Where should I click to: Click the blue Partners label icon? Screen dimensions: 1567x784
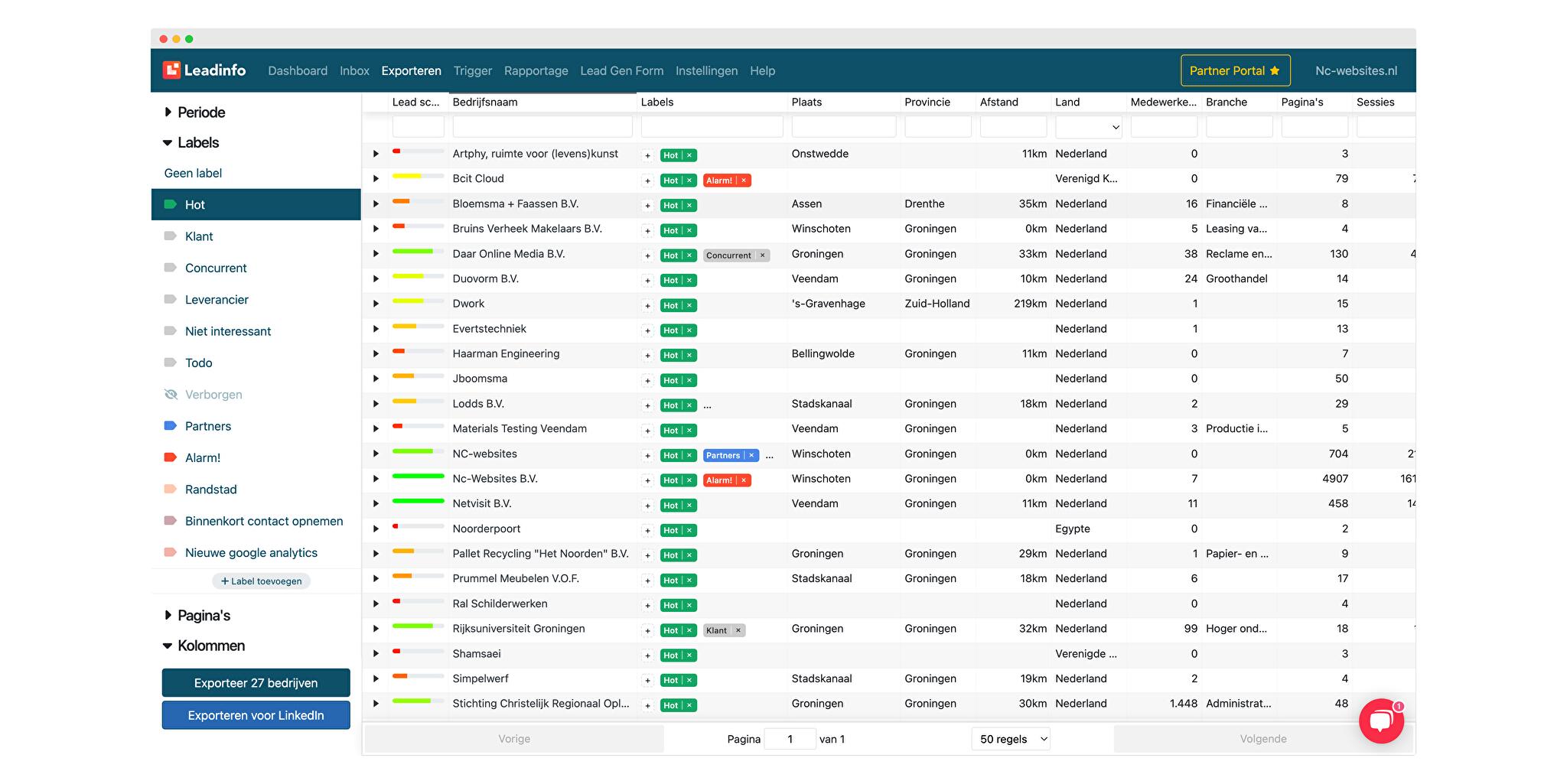(x=171, y=426)
